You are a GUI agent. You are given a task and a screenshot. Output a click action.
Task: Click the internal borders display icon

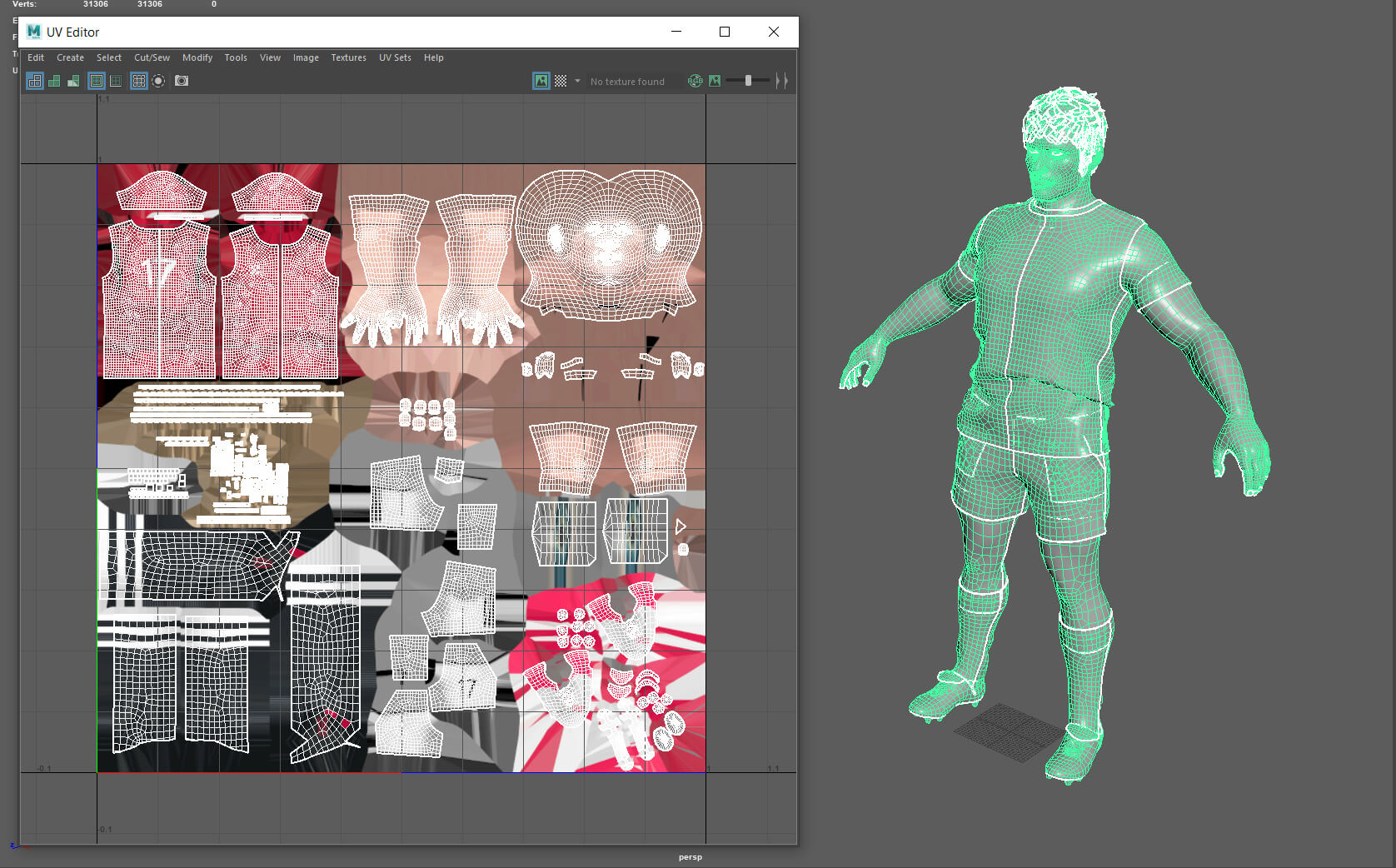tap(116, 81)
